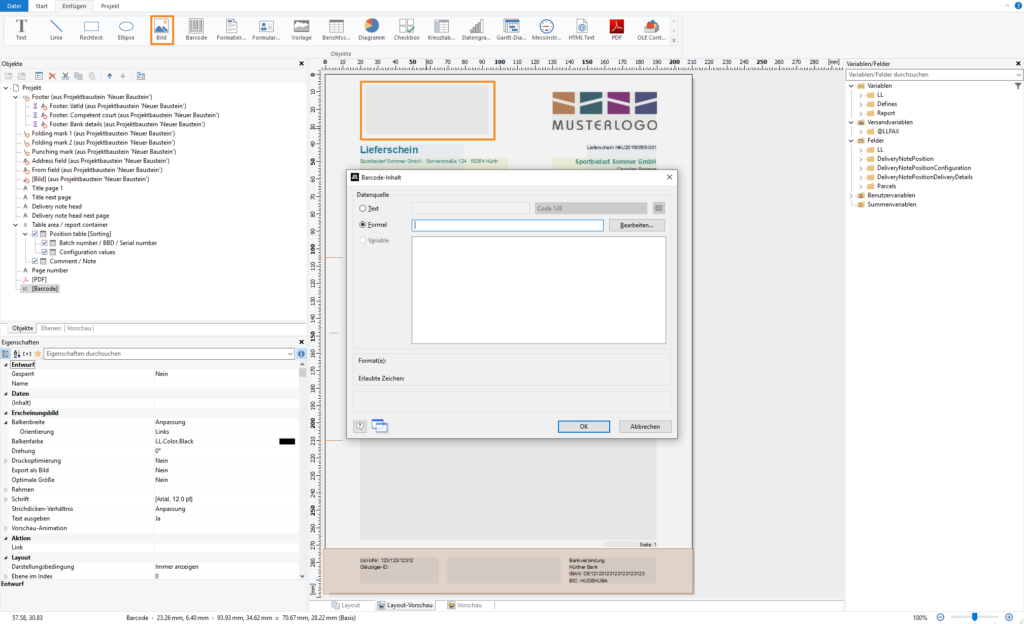
Task: Expand the DeliveryNotePosition field folder
Action: [860, 158]
